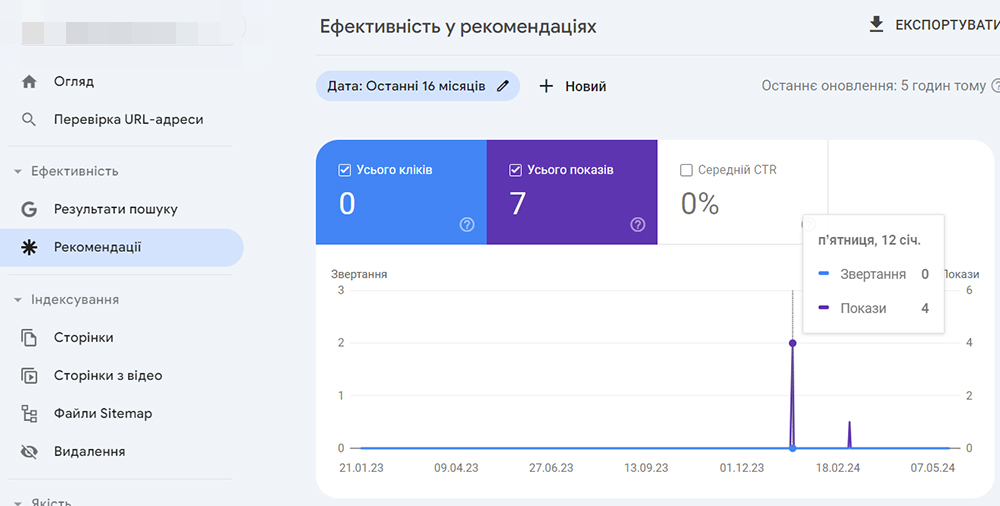Click the Google G icon for Результати пошуку
The height and width of the screenshot is (506, 1000).
pos(29,209)
